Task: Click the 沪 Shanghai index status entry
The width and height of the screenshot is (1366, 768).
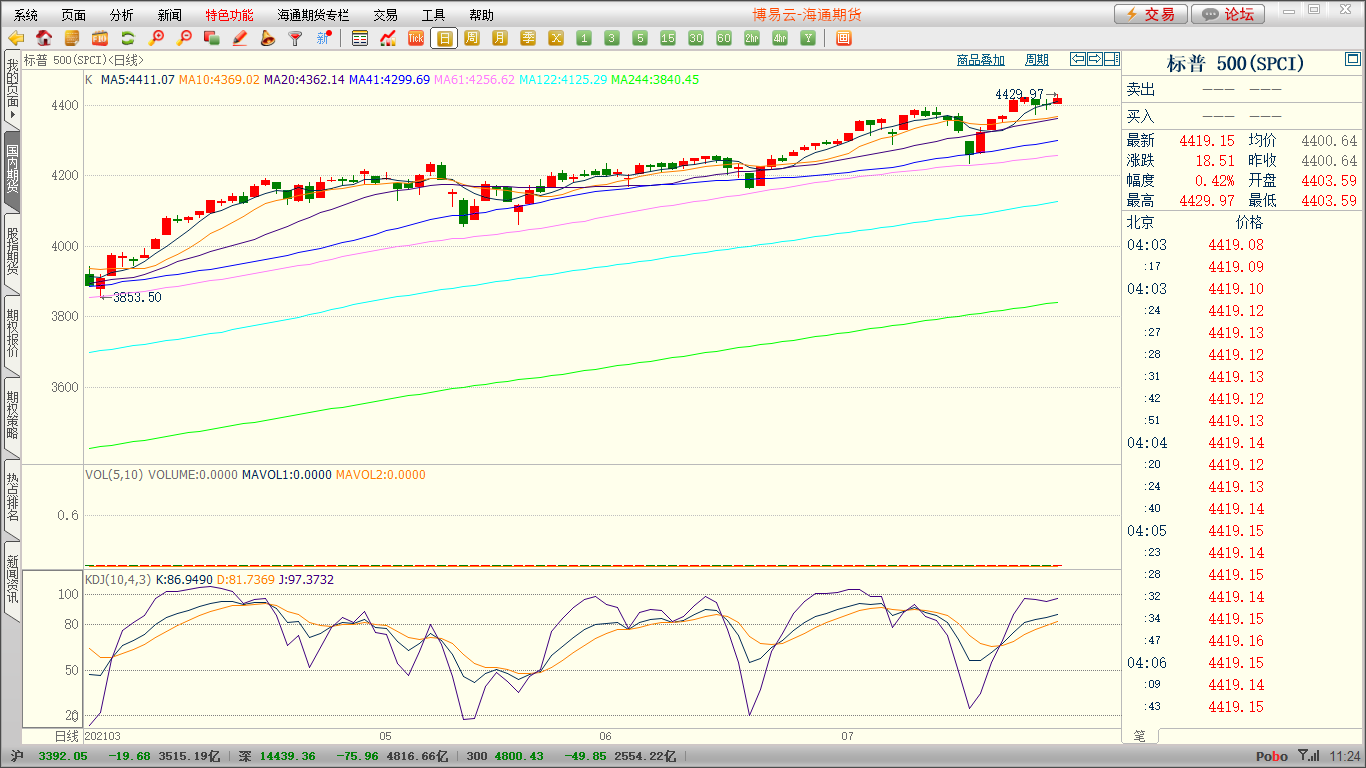Action: pos(114,756)
